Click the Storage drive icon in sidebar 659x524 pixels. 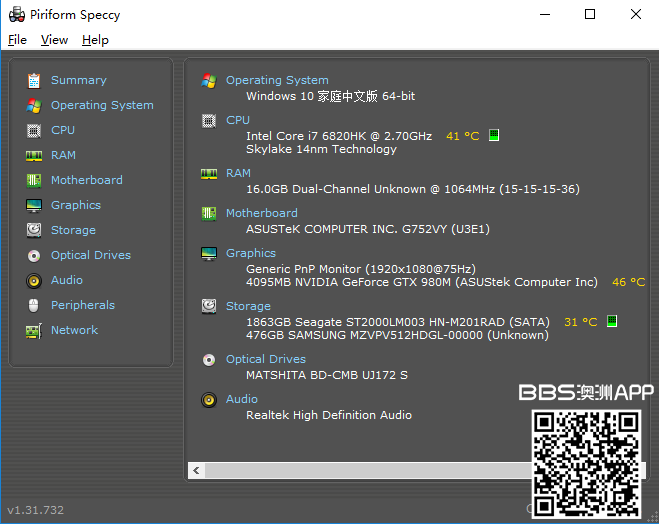tap(34, 230)
